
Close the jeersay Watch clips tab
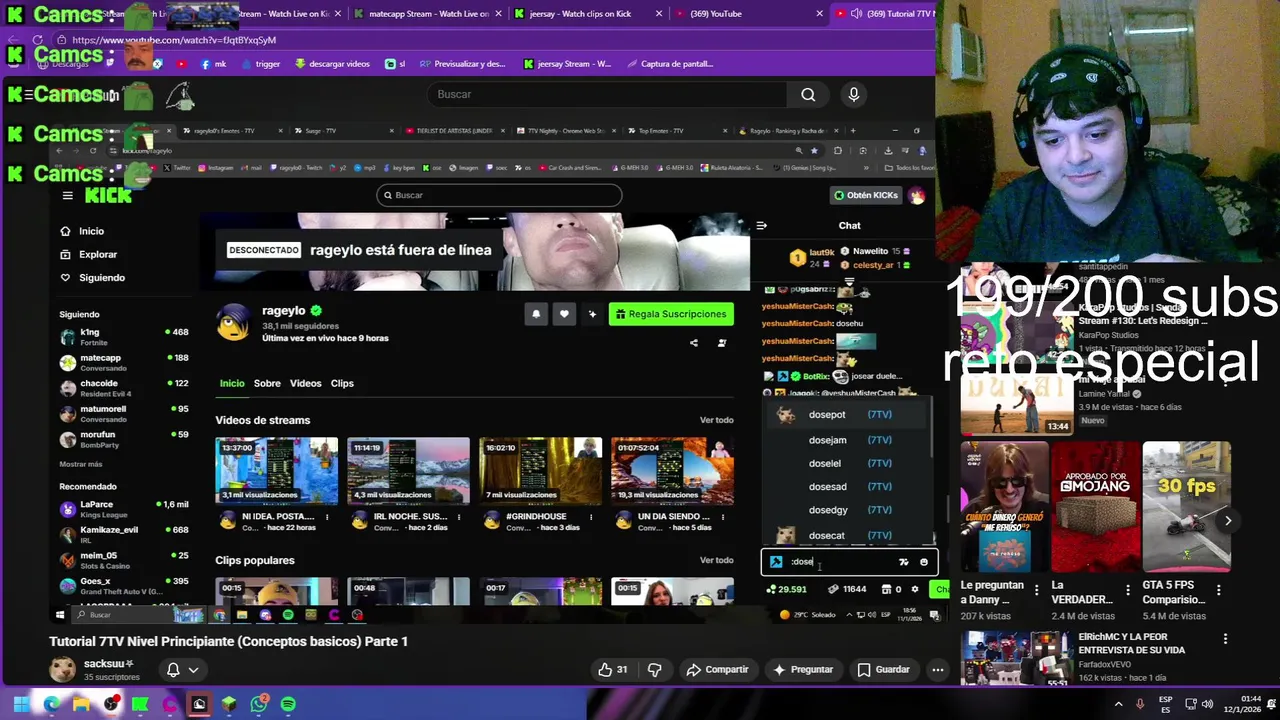click(658, 14)
